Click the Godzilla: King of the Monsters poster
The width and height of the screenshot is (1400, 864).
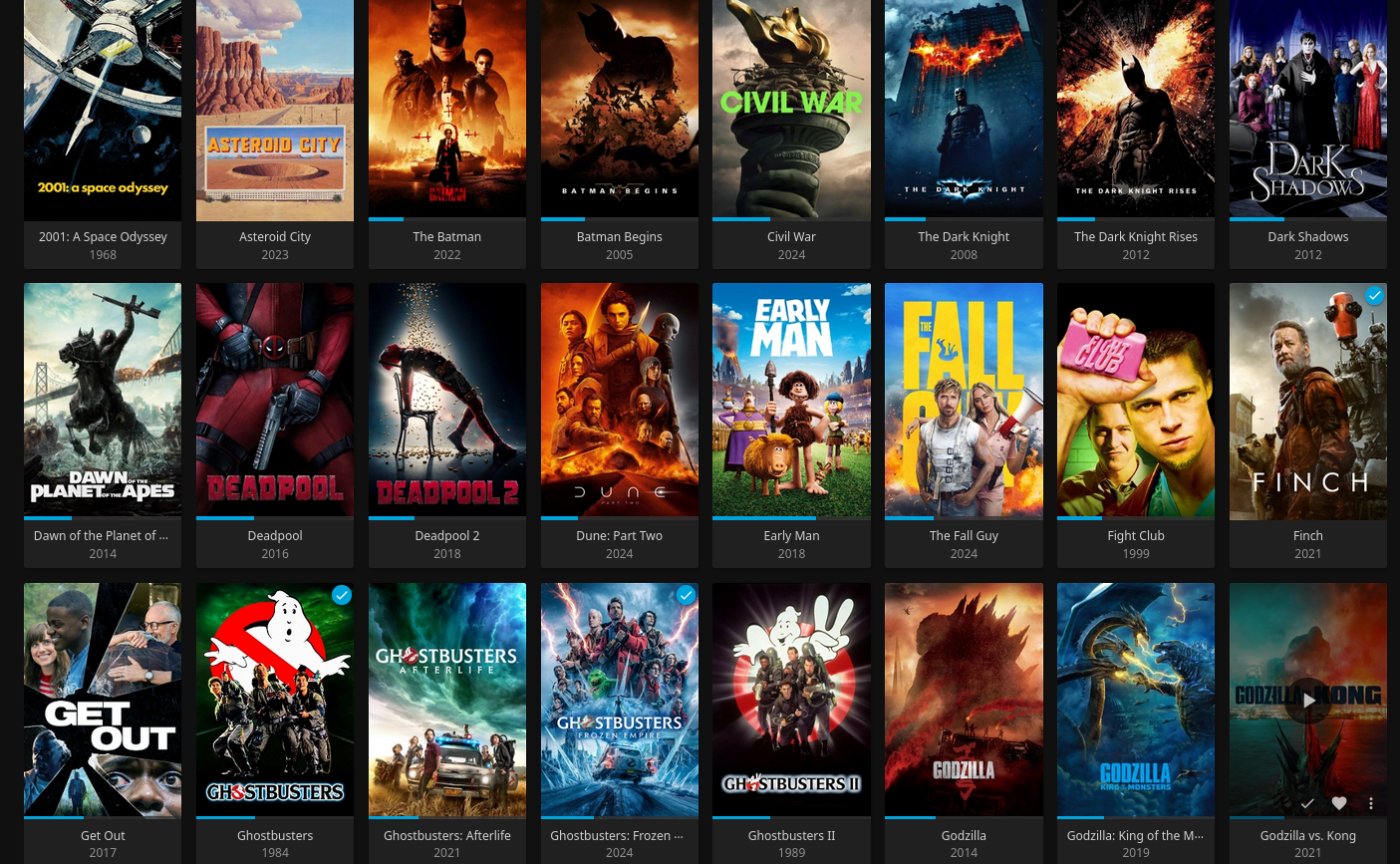[x=1135, y=698]
